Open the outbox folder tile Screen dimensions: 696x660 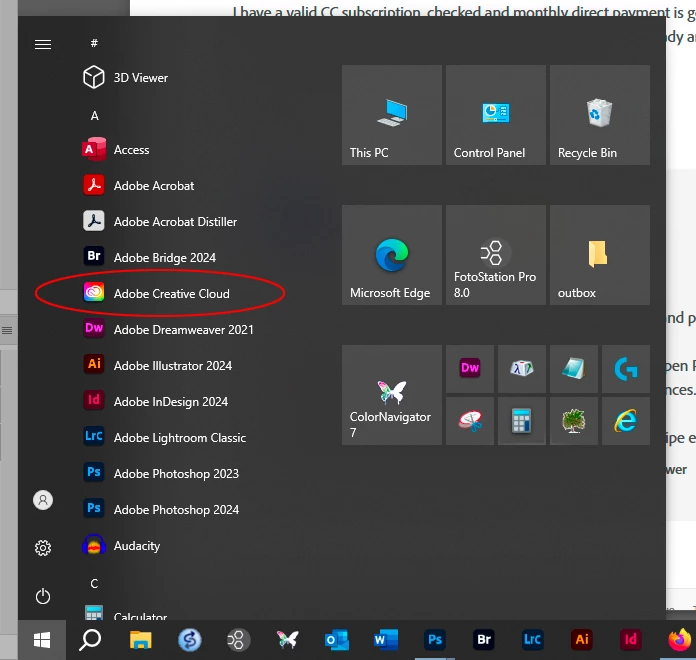(x=600, y=255)
